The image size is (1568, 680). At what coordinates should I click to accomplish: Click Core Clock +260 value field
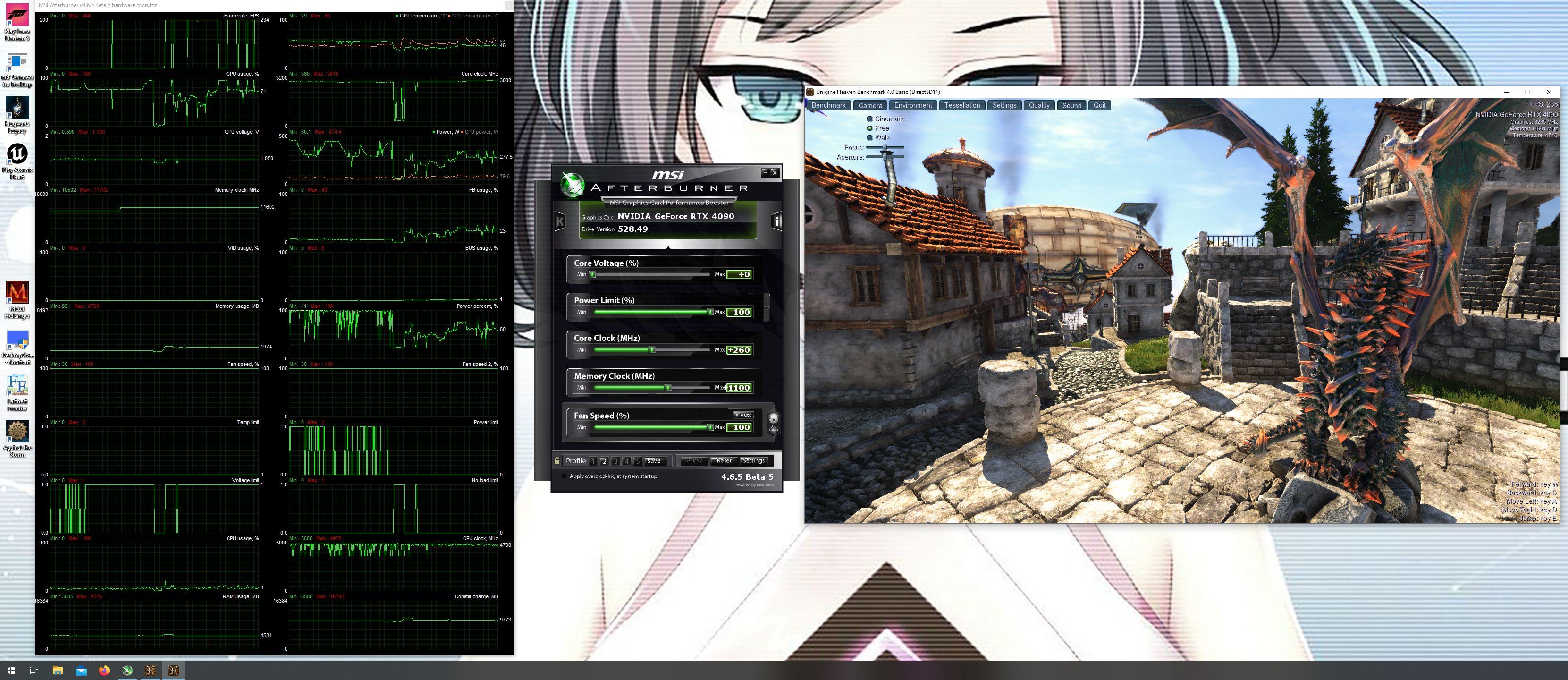740,350
